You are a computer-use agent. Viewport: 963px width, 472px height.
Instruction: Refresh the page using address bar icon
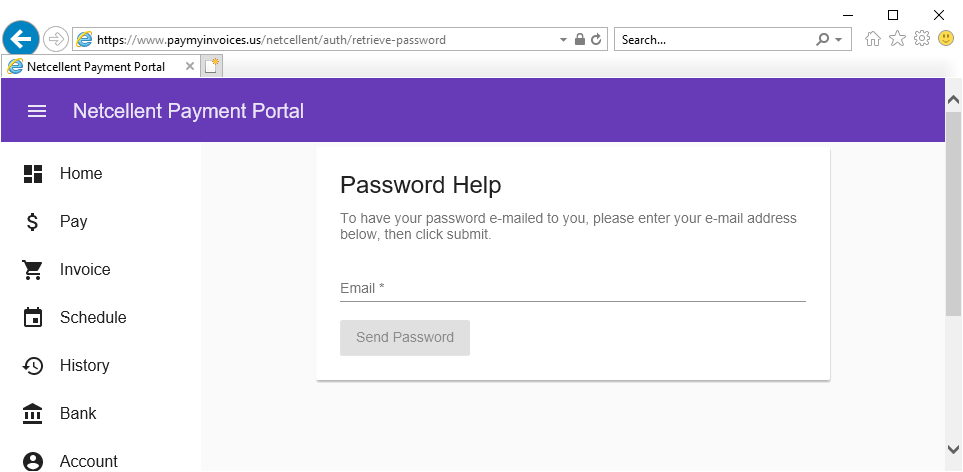coord(596,40)
